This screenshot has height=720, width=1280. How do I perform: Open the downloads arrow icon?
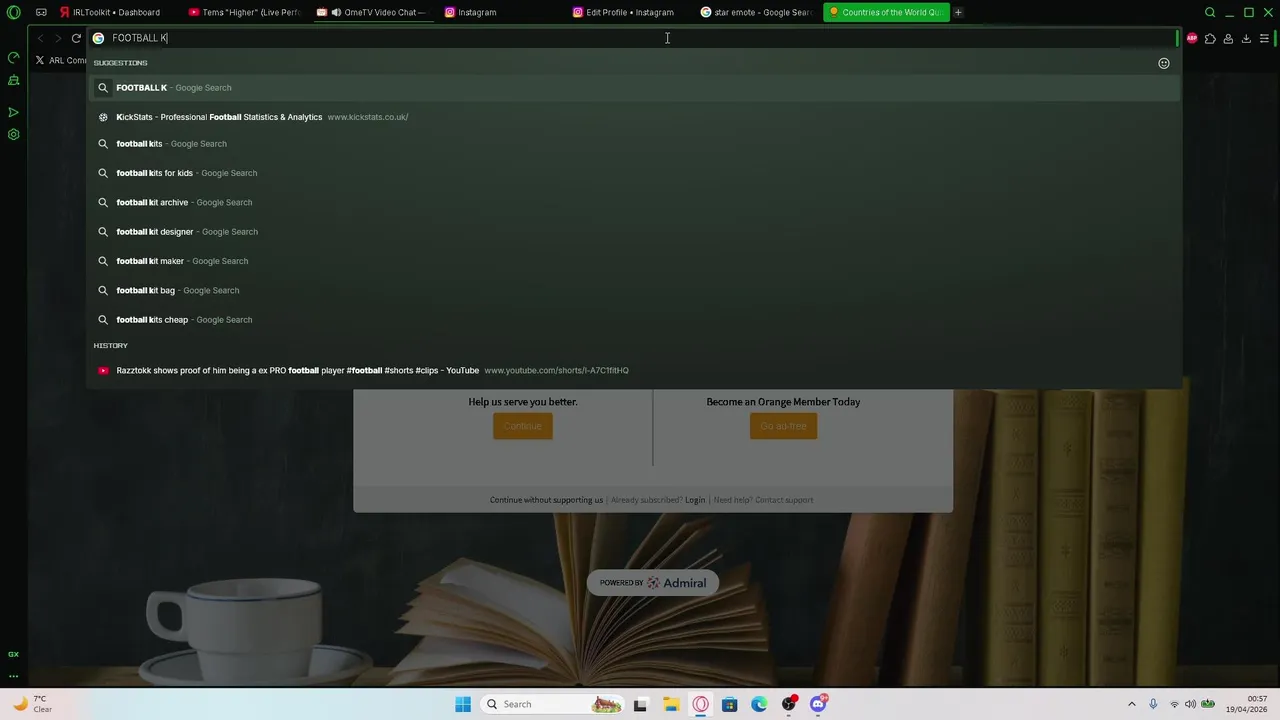(1246, 38)
